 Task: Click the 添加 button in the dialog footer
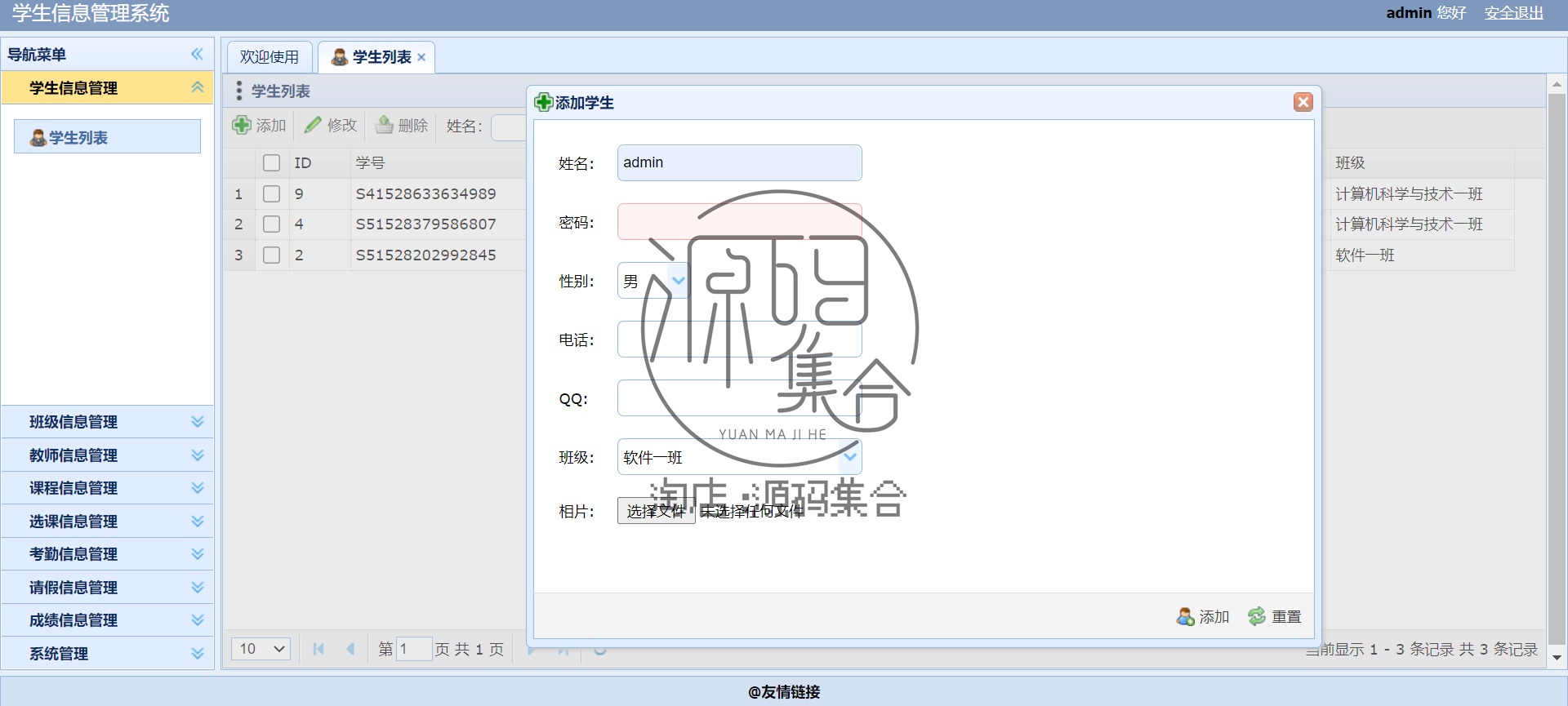pos(1203,617)
